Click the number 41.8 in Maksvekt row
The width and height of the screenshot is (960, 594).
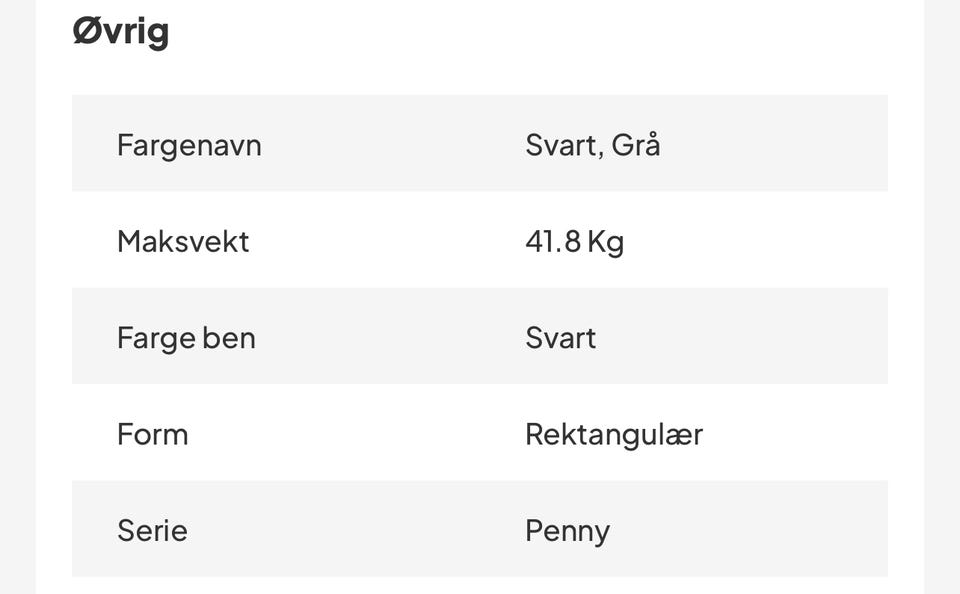[553, 241]
